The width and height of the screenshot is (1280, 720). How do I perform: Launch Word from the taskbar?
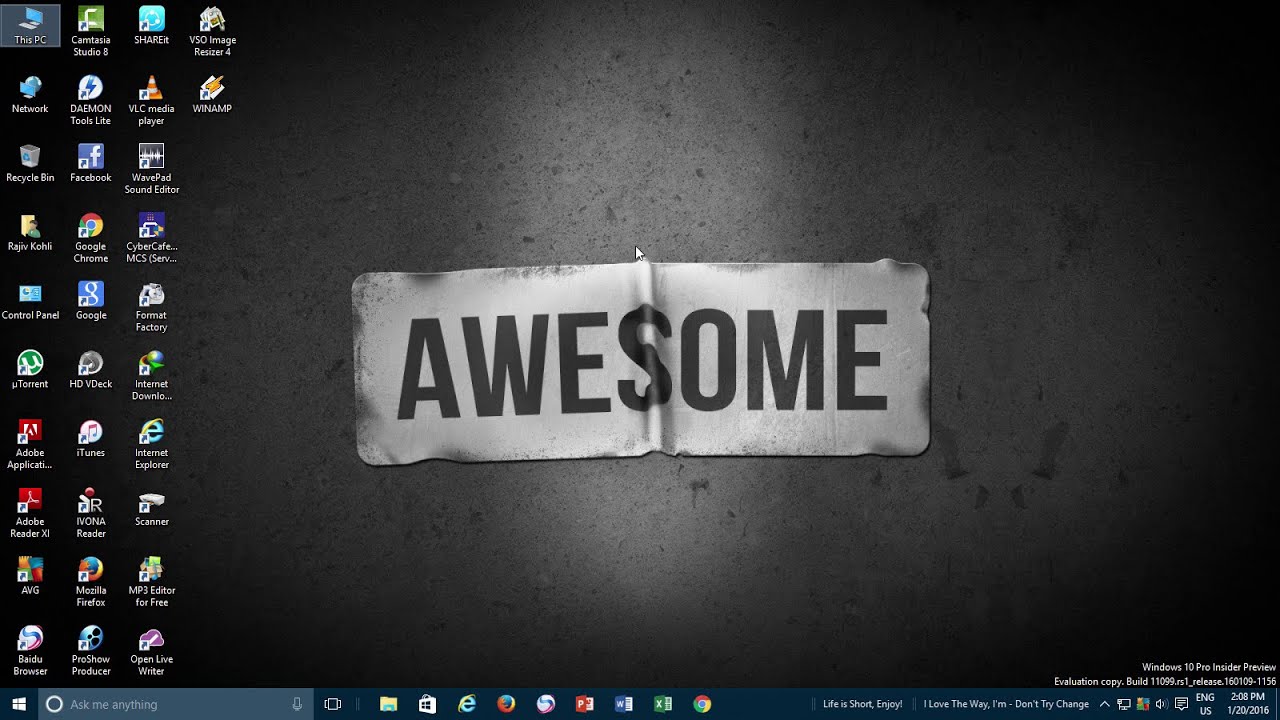pyautogui.click(x=623, y=704)
